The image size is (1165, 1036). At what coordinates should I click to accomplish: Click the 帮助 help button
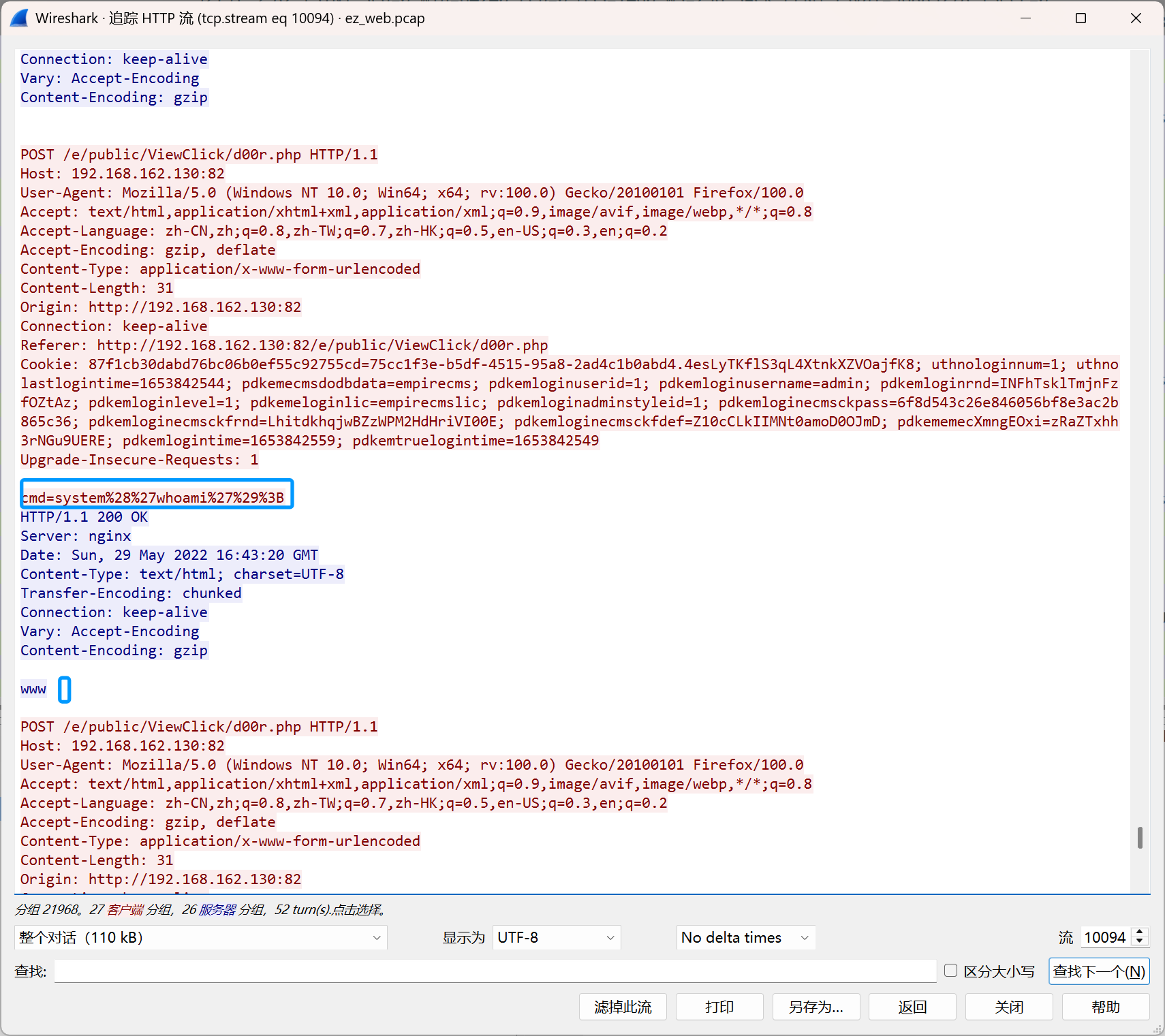click(x=1106, y=1007)
